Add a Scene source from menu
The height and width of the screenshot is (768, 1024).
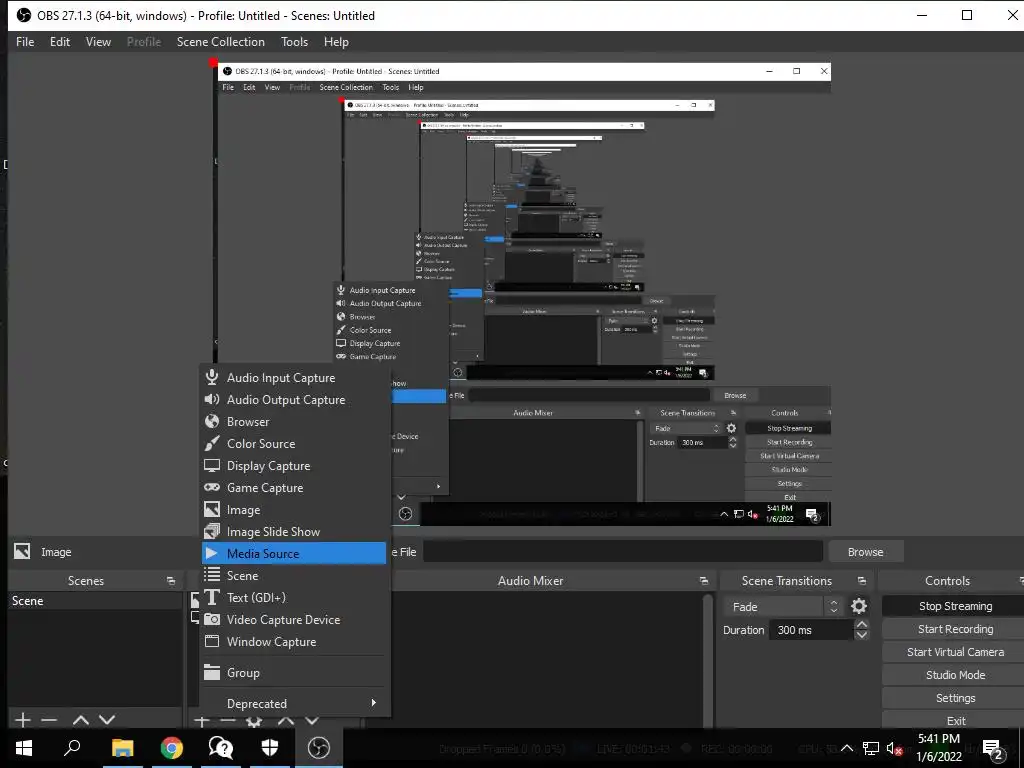pyautogui.click(x=294, y=575)
